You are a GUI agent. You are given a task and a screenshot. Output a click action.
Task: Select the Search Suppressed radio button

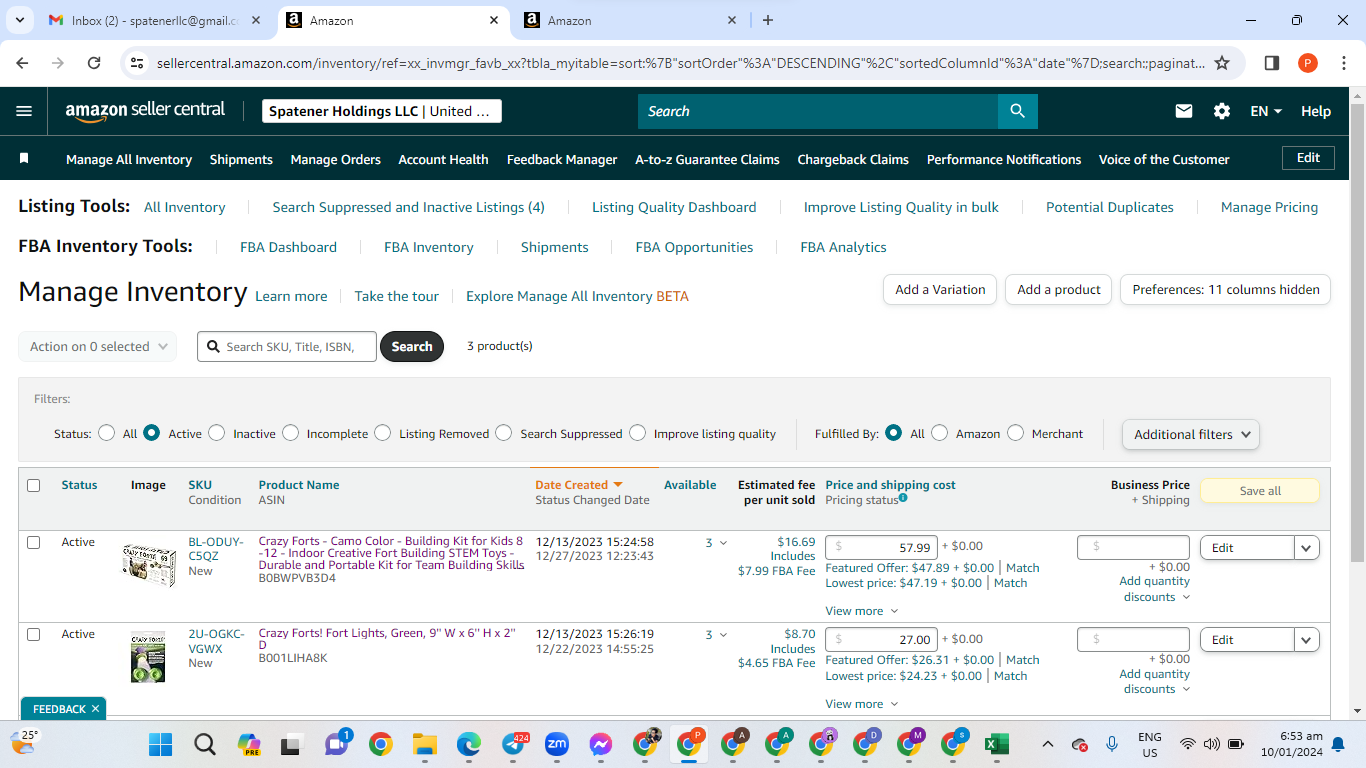(504, 433)
